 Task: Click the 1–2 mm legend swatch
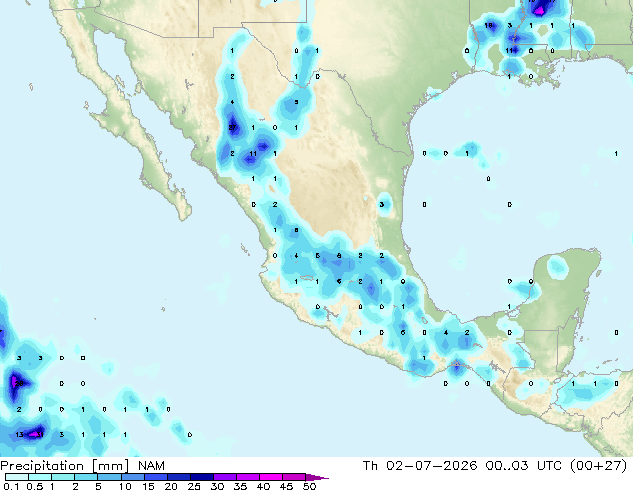click(63, 477)
